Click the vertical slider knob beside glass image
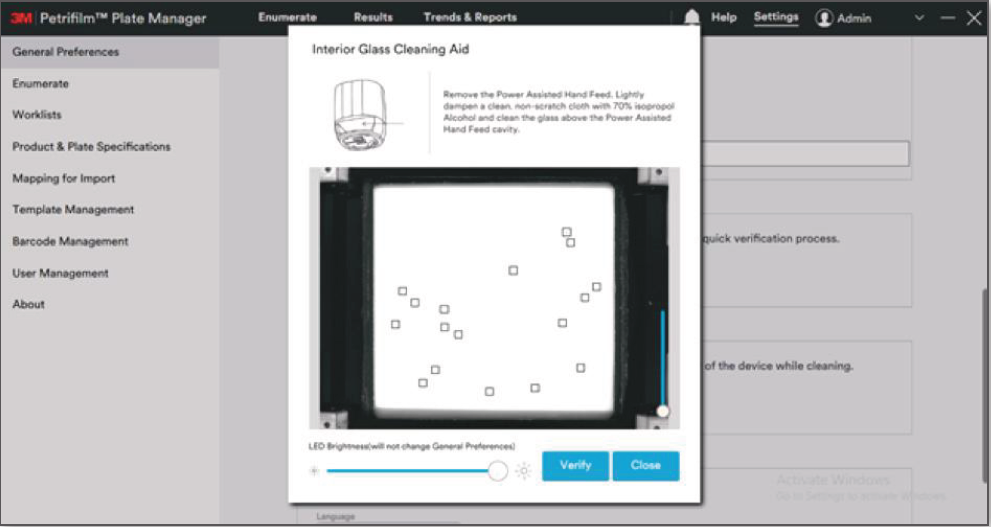This screenshot has width=991, height=527. click(662, 411)
